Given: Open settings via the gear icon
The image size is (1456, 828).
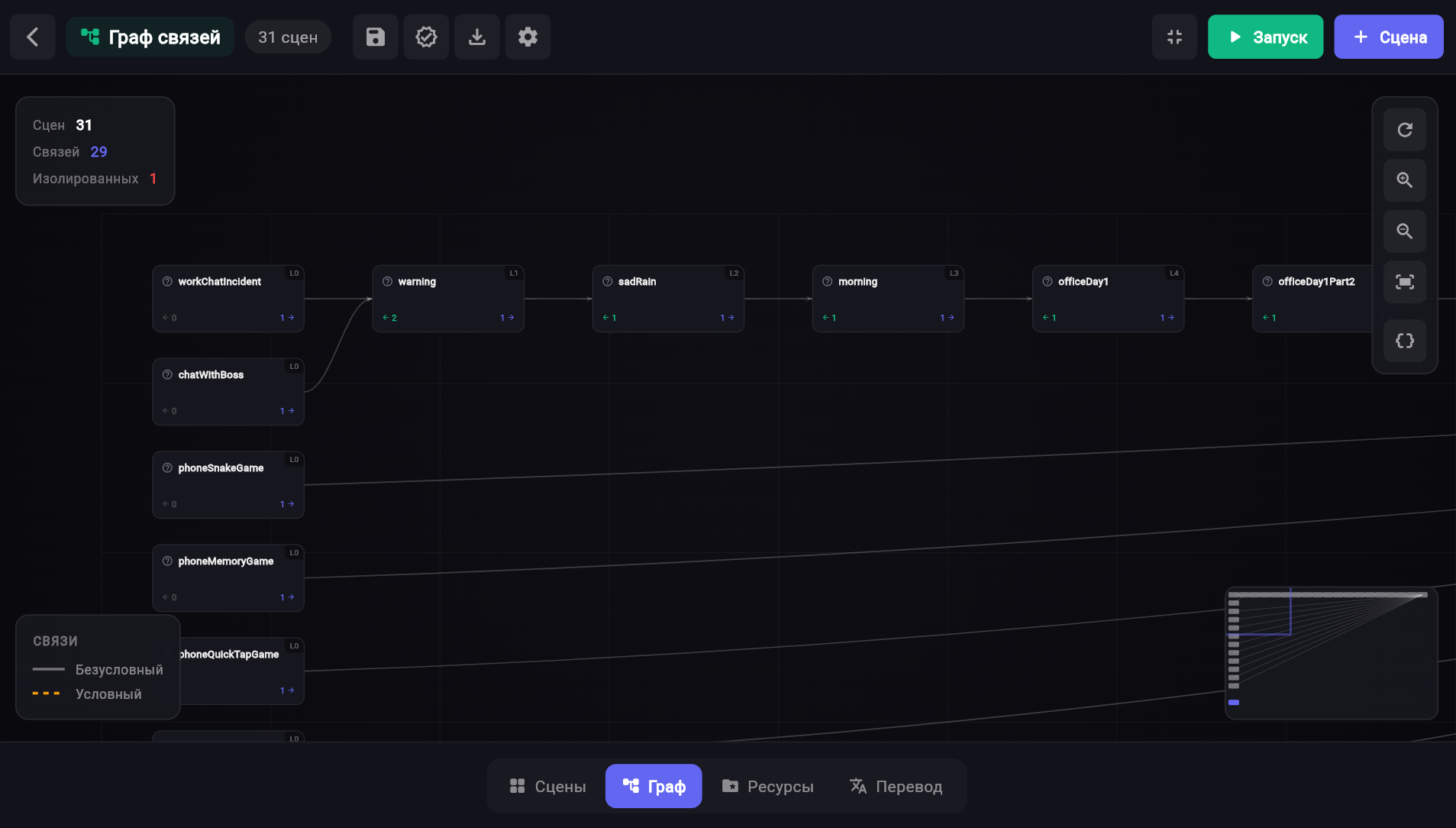Looking at the screenshot, I should coord(528,37).
